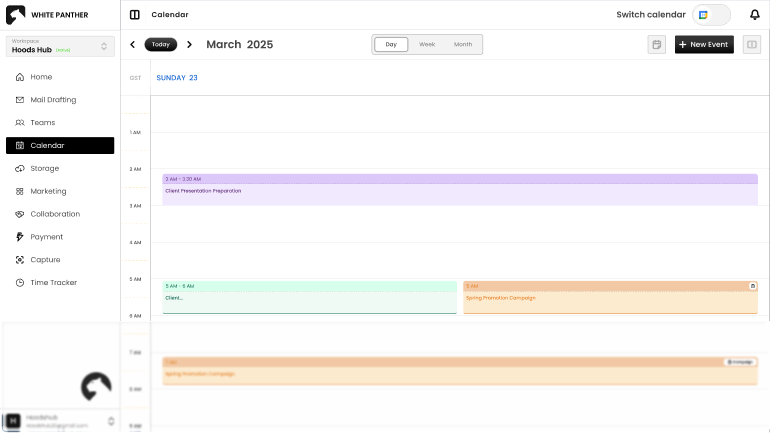The height and width of the screenshot is (433, 770).
Task: Go to Payment section
Action: pos(46,237)
